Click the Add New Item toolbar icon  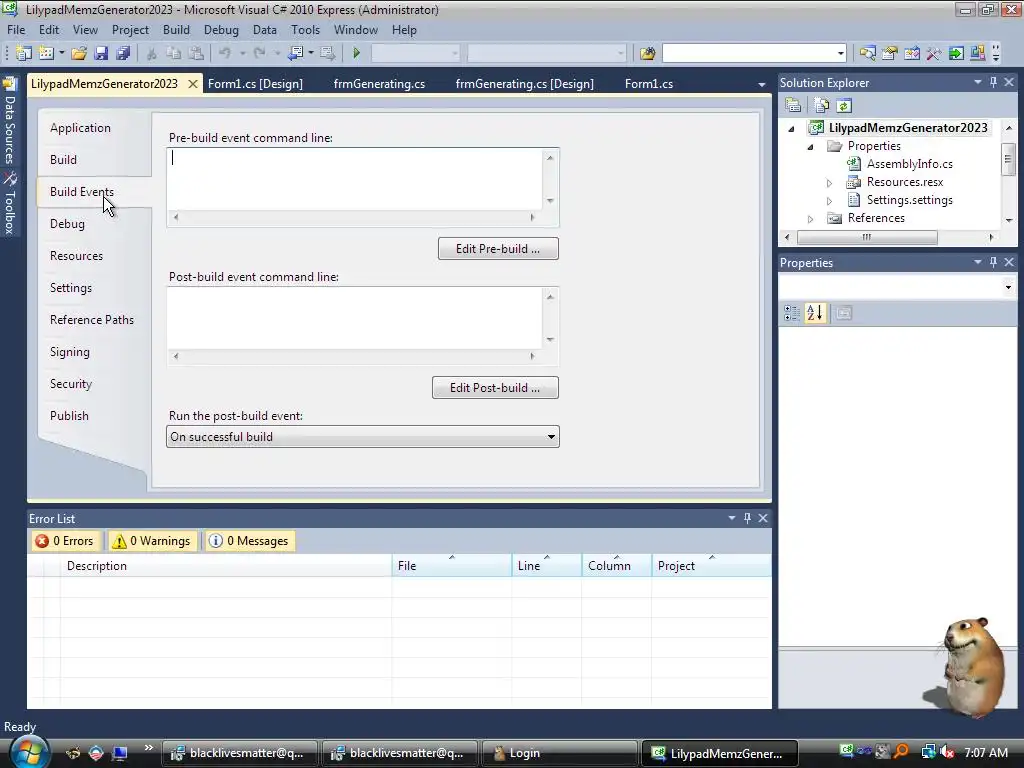46,53
